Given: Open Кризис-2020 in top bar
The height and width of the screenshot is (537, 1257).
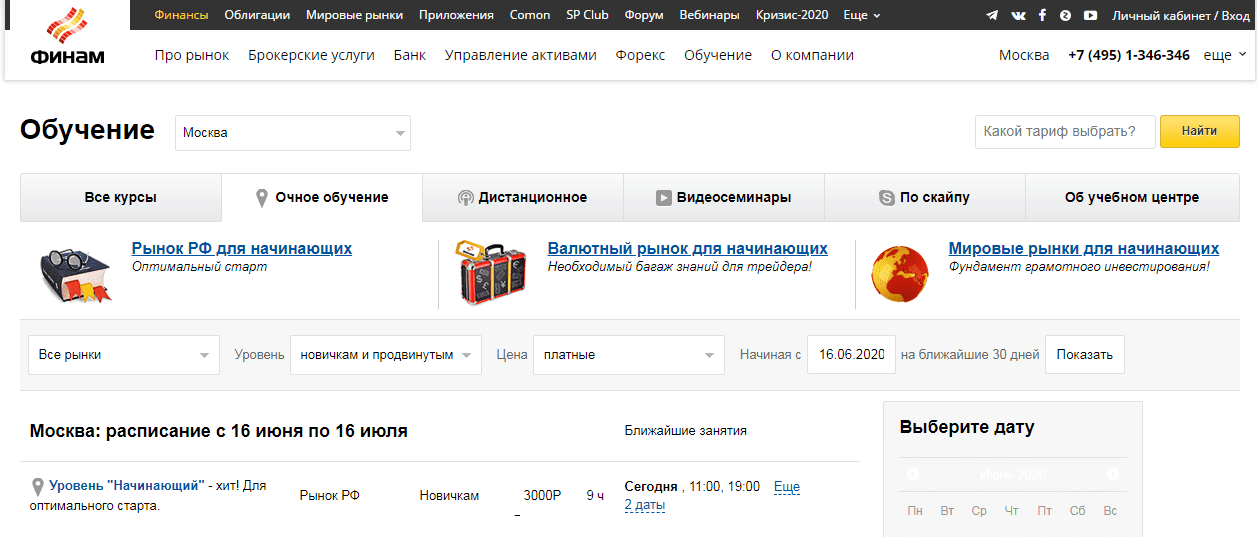Looking at the screenshot, I should 792,15.
